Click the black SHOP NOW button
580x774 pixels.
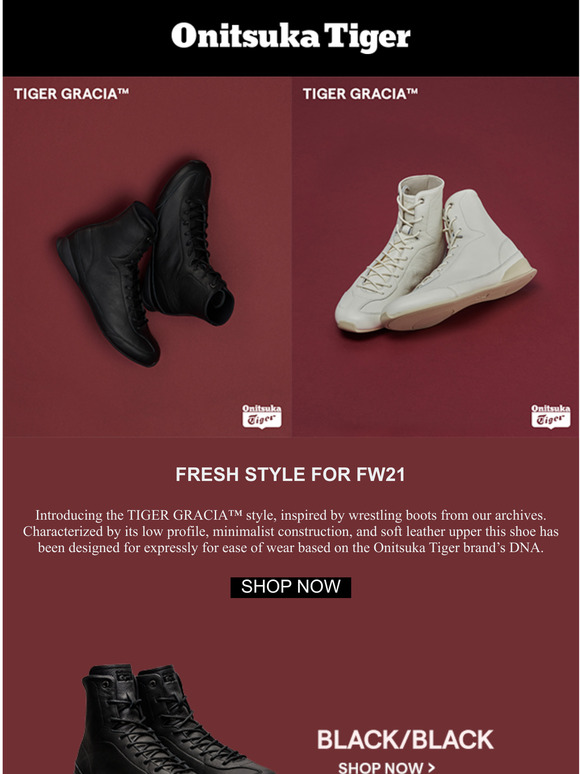(x=291, y=587)
